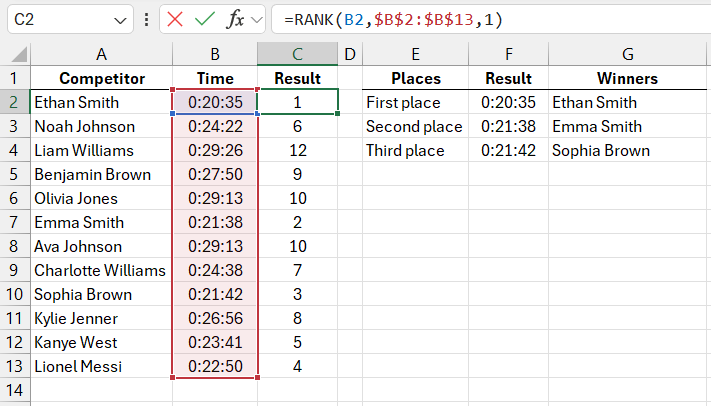Select all cells with the corner triangle
This screenshot has width=711, height=406.
19,54
